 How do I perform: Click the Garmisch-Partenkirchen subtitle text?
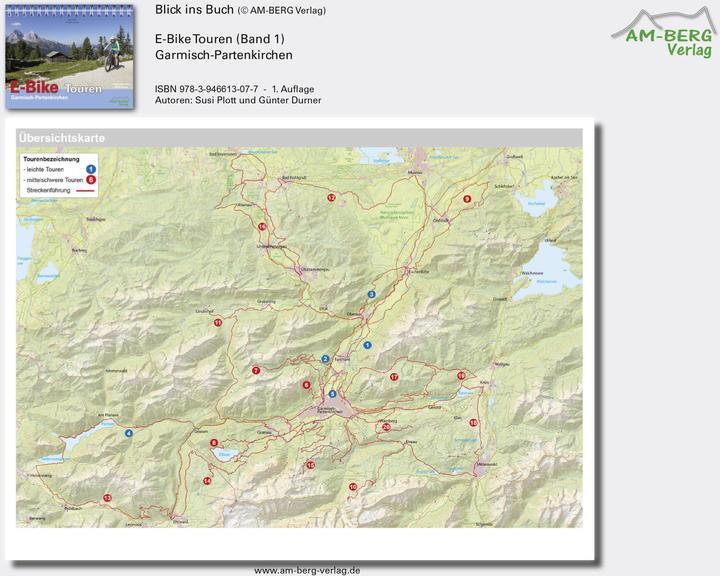pyautogui.click(x=224, y=55)
